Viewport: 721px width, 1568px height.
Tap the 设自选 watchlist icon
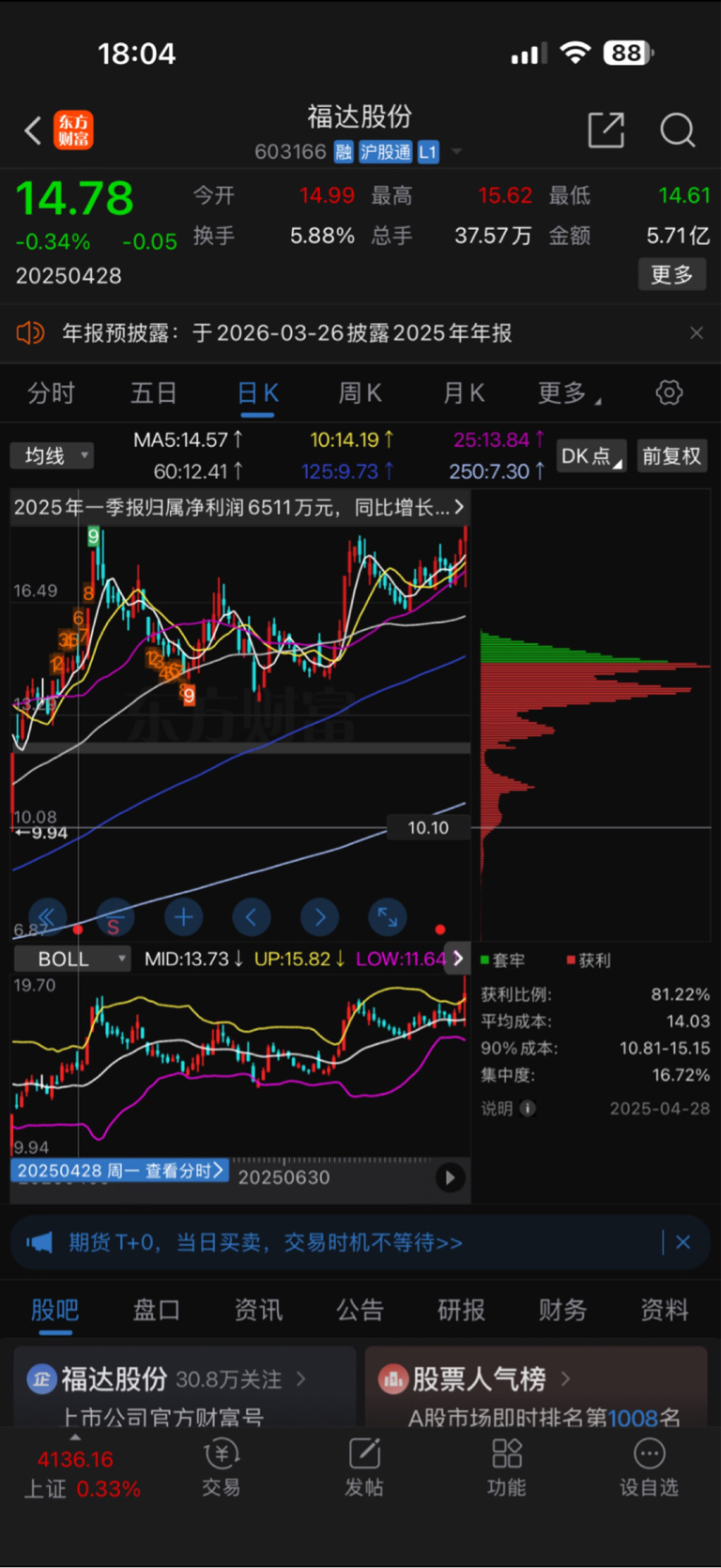click(649, 1468)
